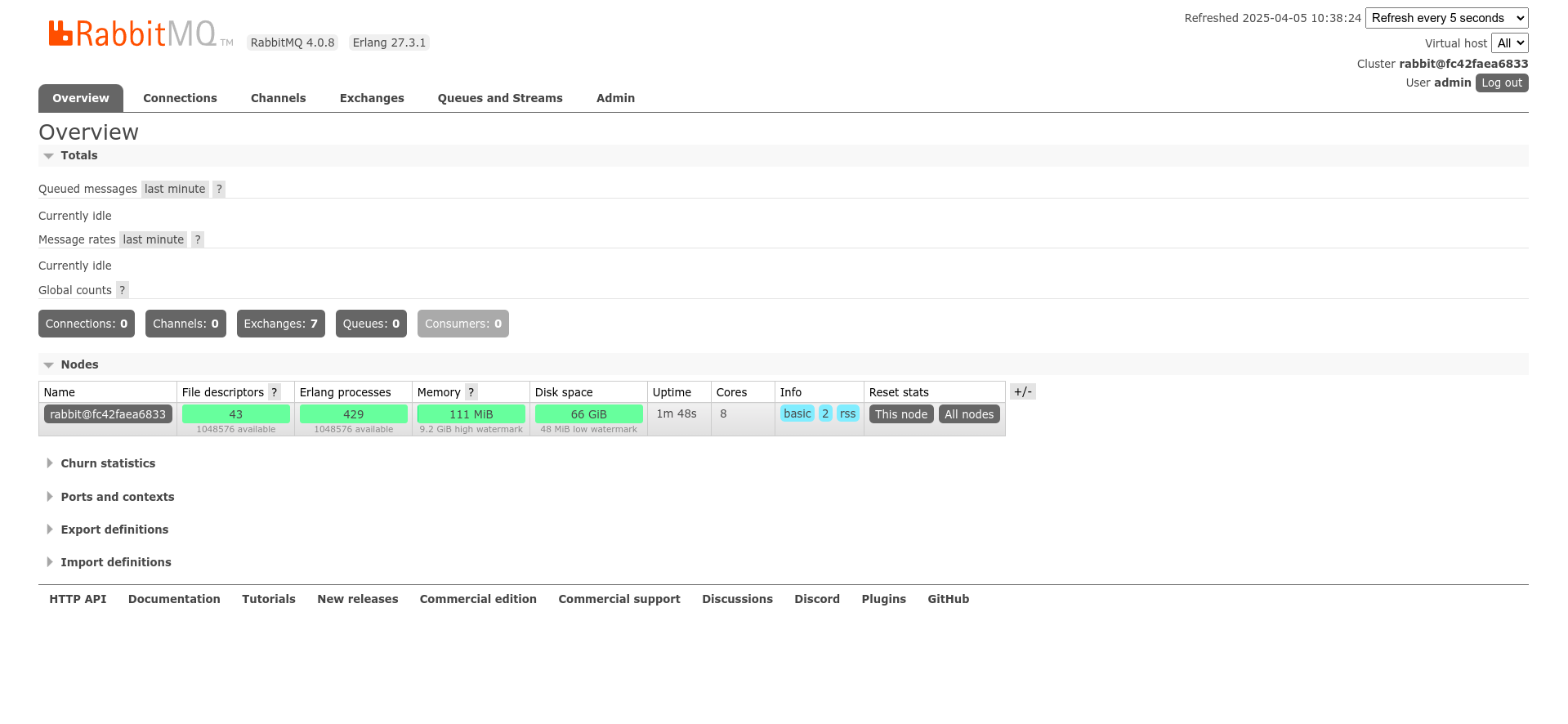Open help icon for Global counts
The image size is (1568, 724).
click(x=123, y=291)
